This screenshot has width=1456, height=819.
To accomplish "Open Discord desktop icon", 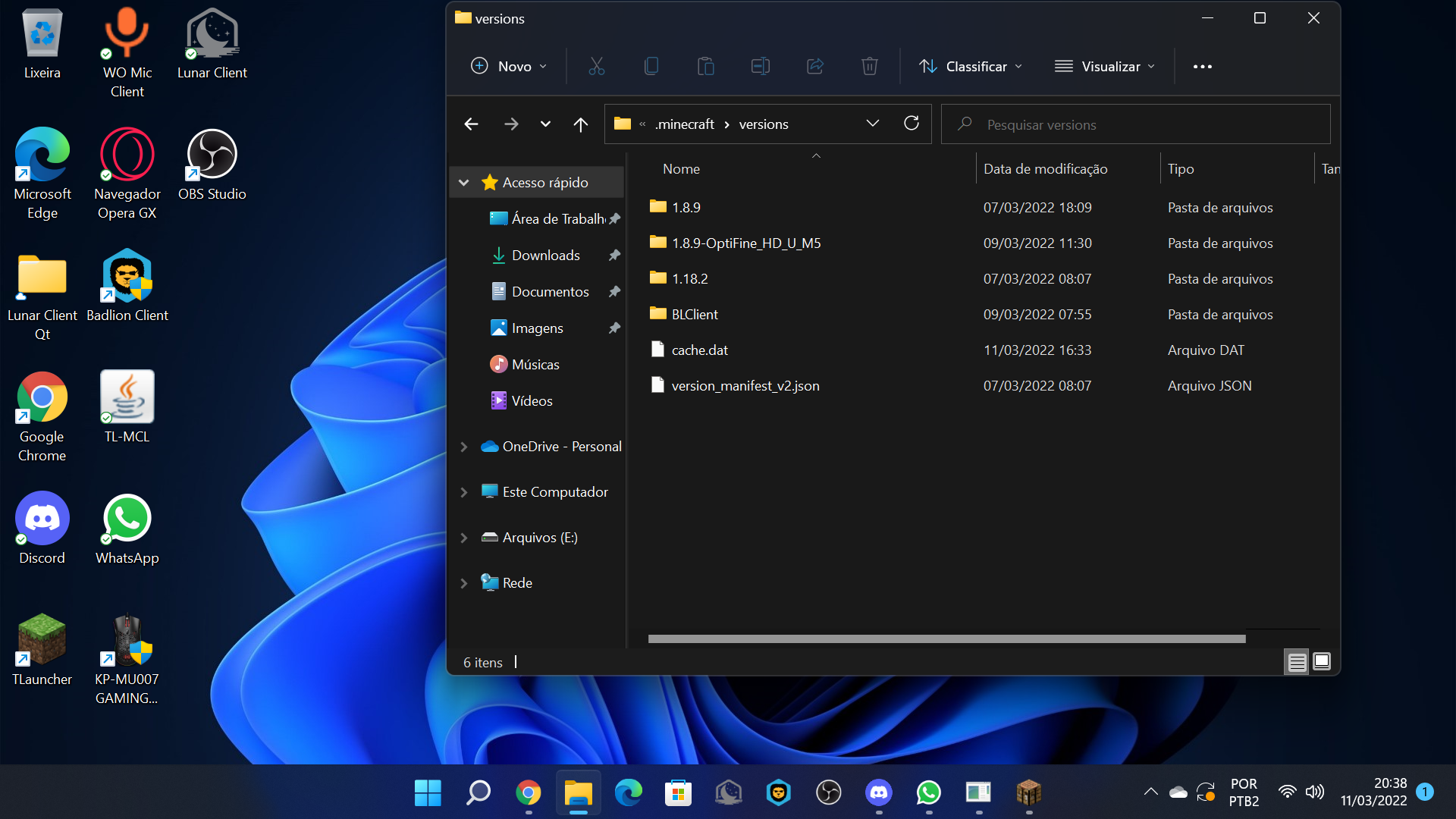I will [42, 529].
